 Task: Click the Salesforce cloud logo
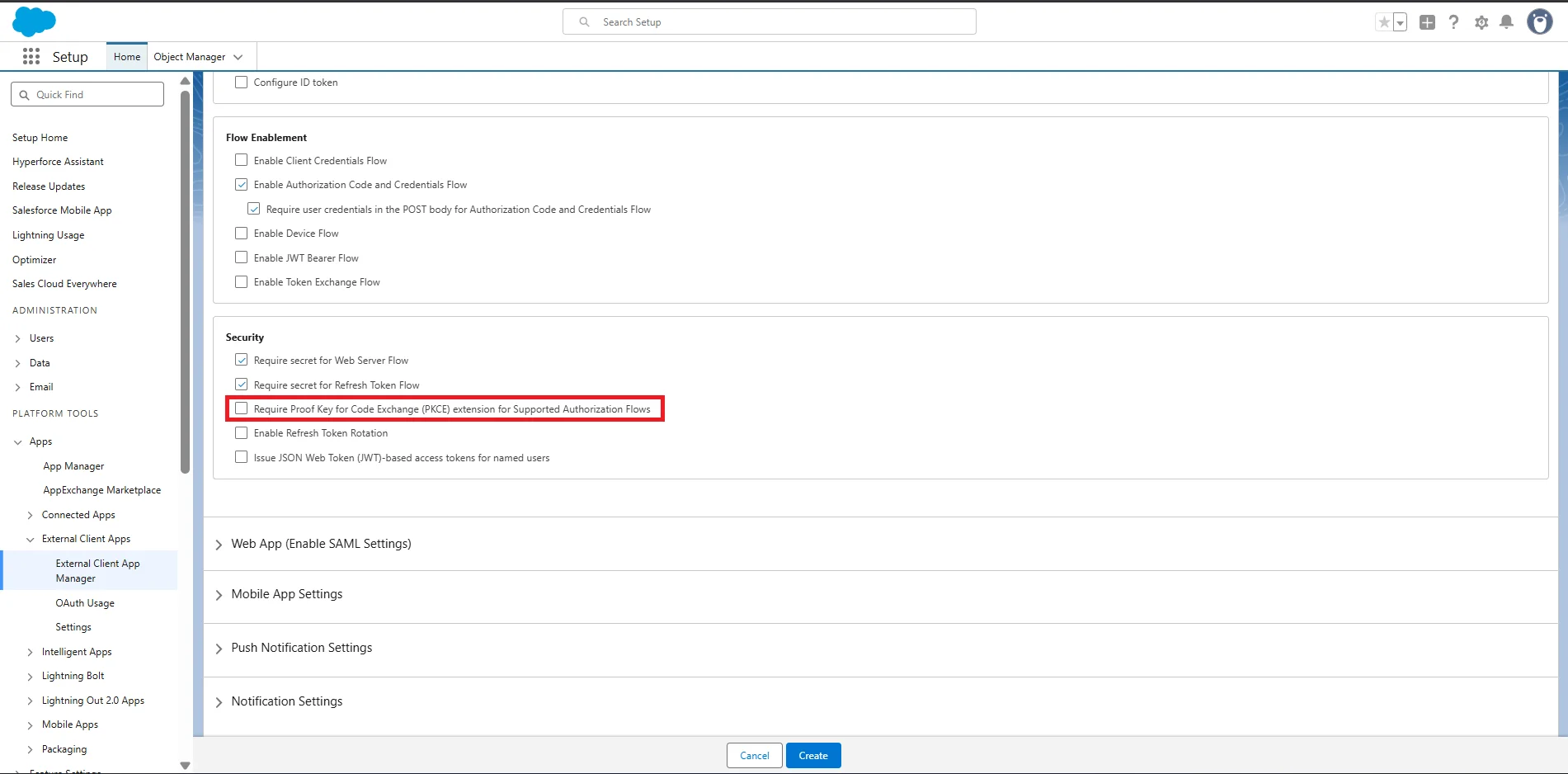click(x=34, y=21)
